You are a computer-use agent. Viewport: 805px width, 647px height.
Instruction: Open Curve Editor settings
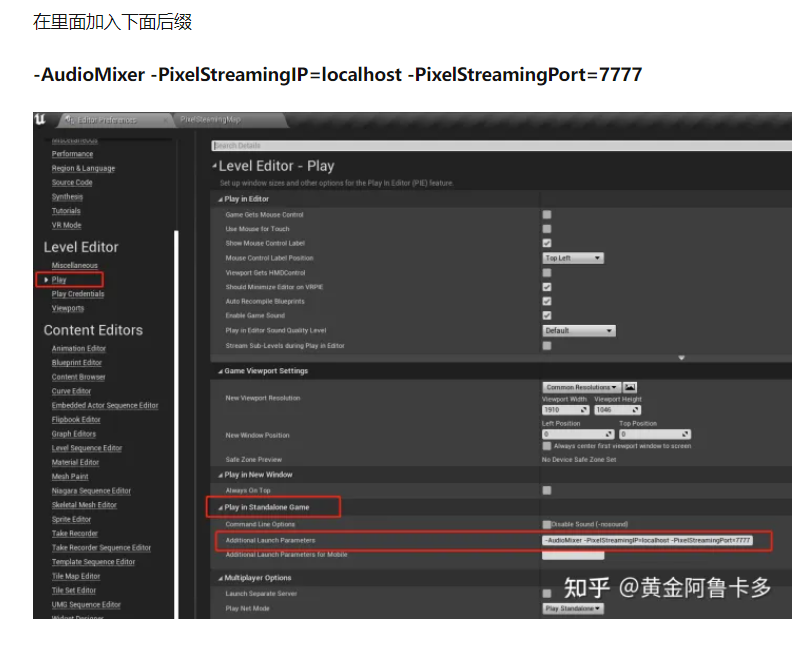click(x=71, y=391)
